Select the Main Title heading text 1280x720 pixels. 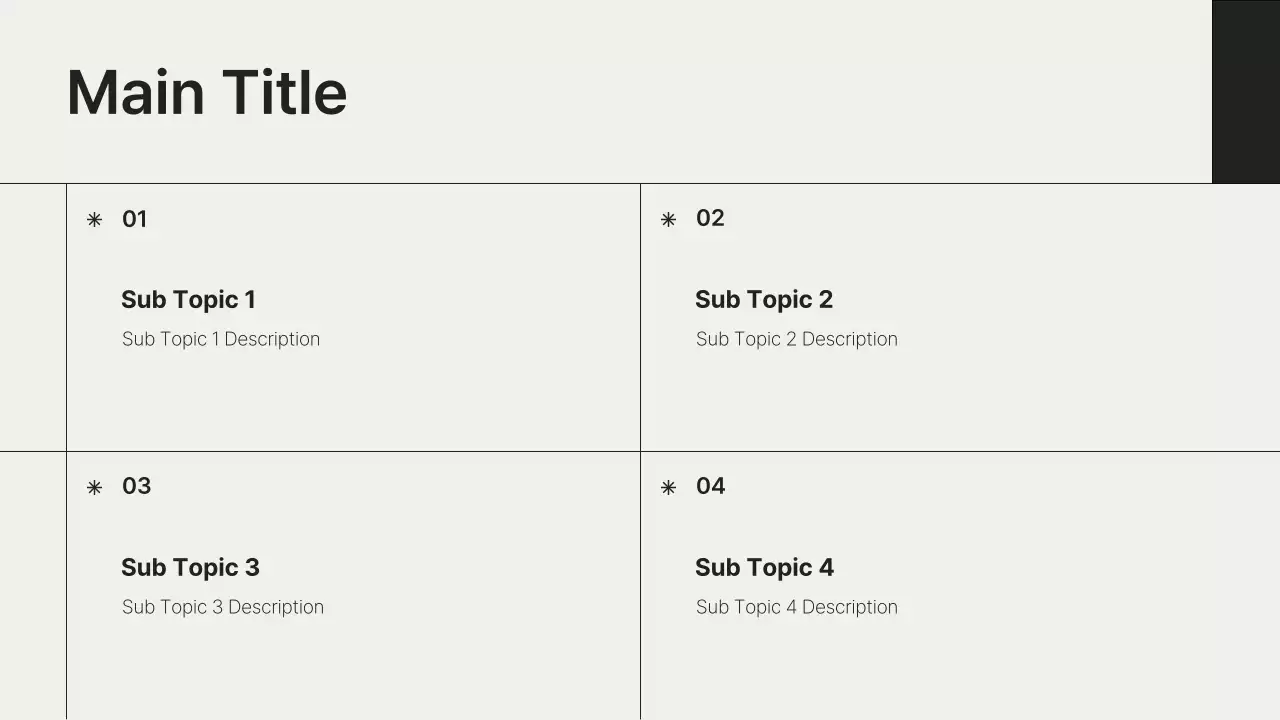tap(206, 93)
